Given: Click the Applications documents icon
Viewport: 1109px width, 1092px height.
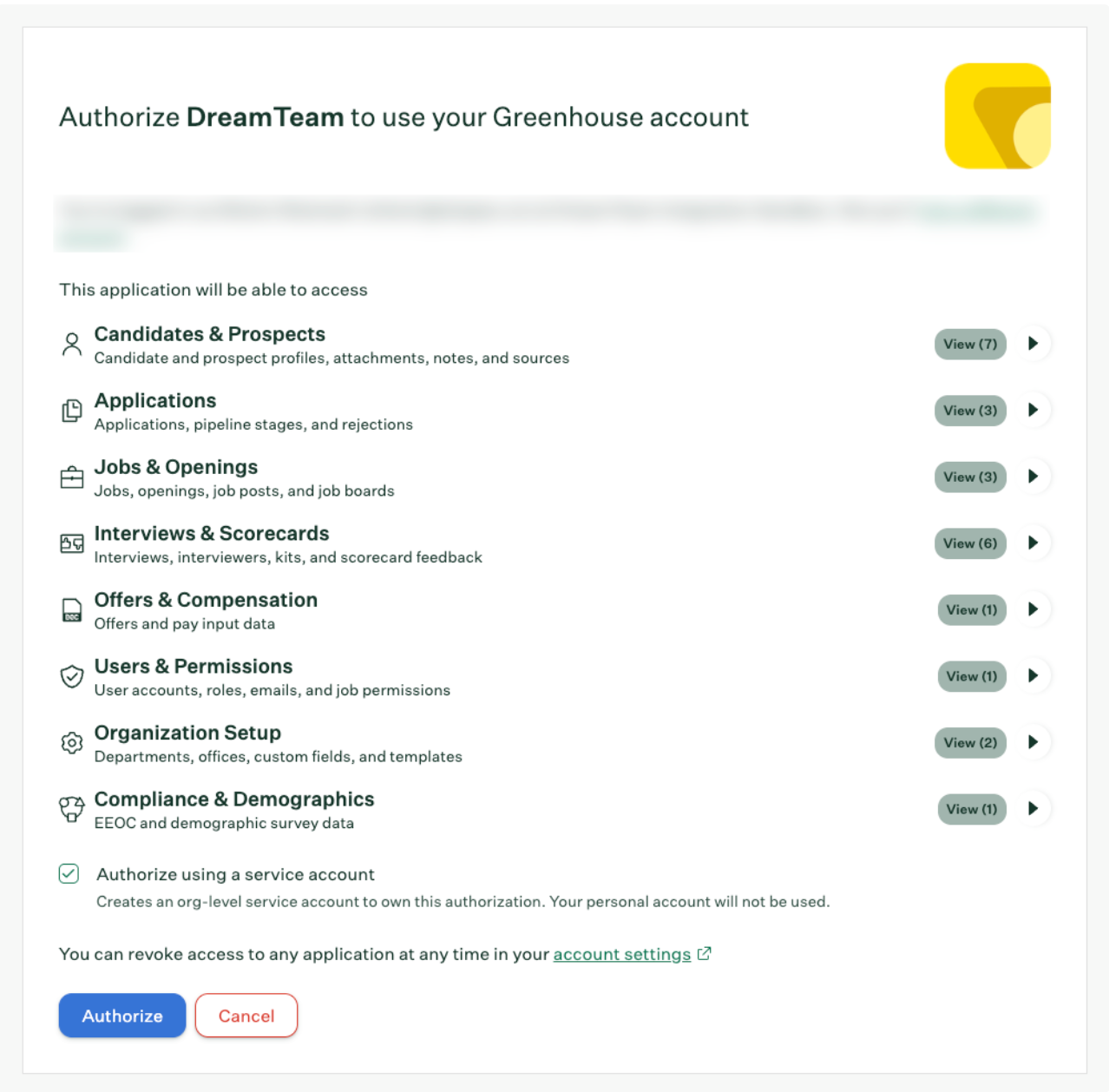Looking at the screenshot, I should (x=72, y=411).
